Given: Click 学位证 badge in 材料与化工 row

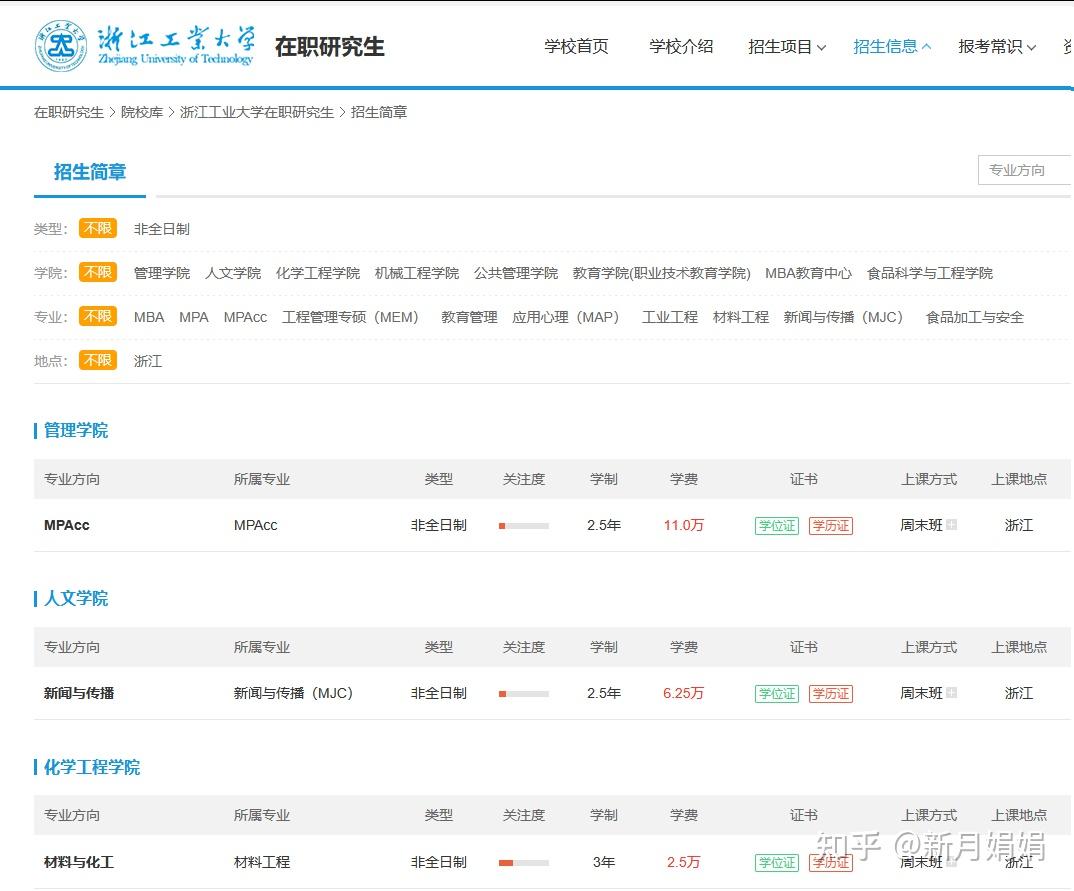Looking at the screenshot, I should click(x=777, y=862).
